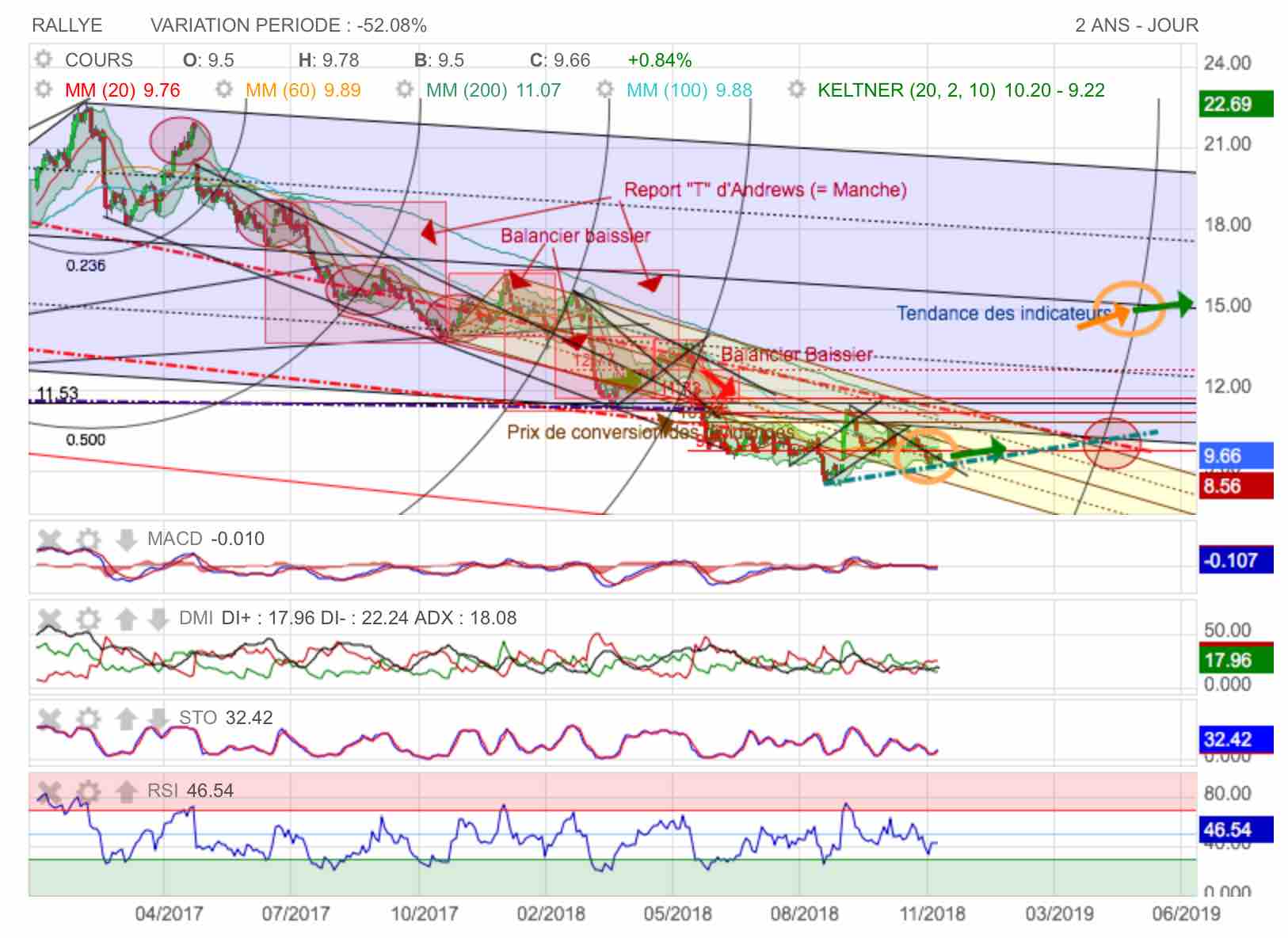Move the STO panel up
The height and width of the screenshot is (938, 1288).
[127, 719]
